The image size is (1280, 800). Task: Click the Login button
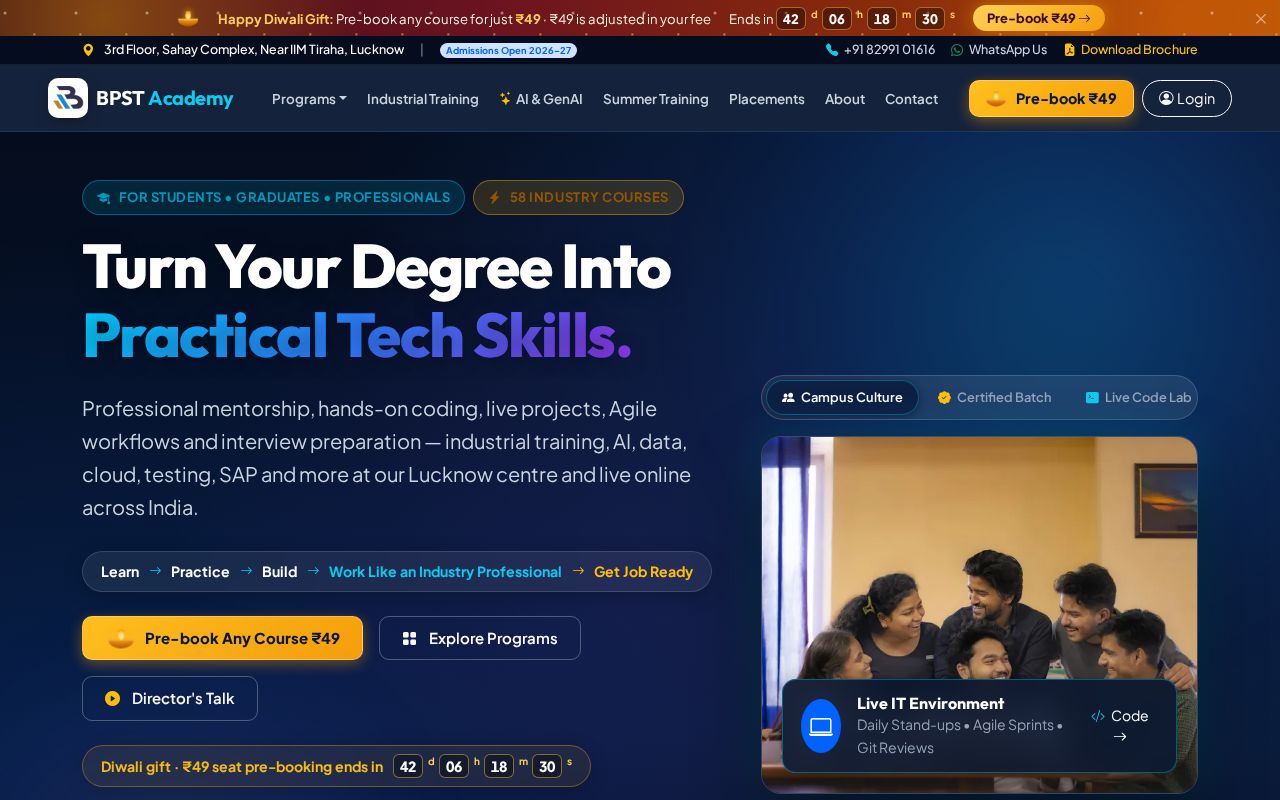(x=1187, y=98)
